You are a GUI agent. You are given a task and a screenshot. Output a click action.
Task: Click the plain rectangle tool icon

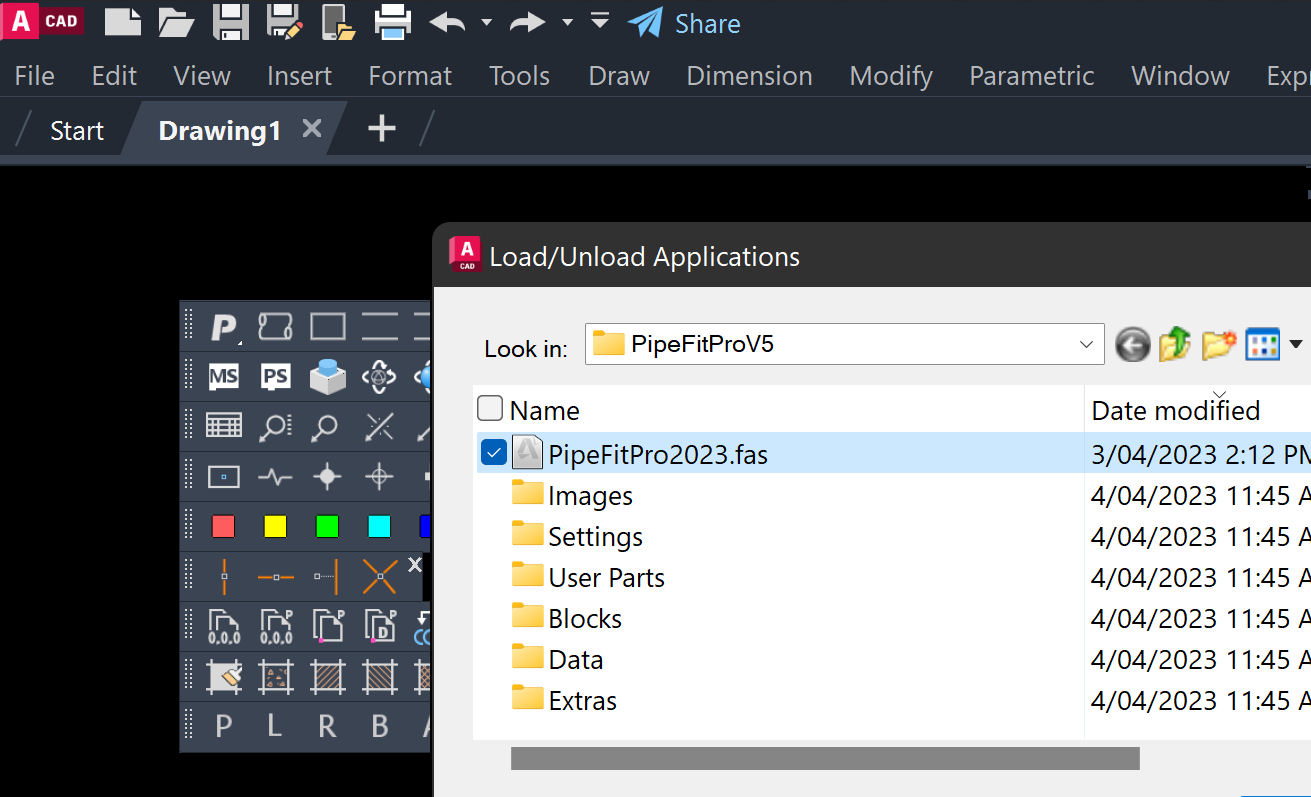tap(328, 326)
